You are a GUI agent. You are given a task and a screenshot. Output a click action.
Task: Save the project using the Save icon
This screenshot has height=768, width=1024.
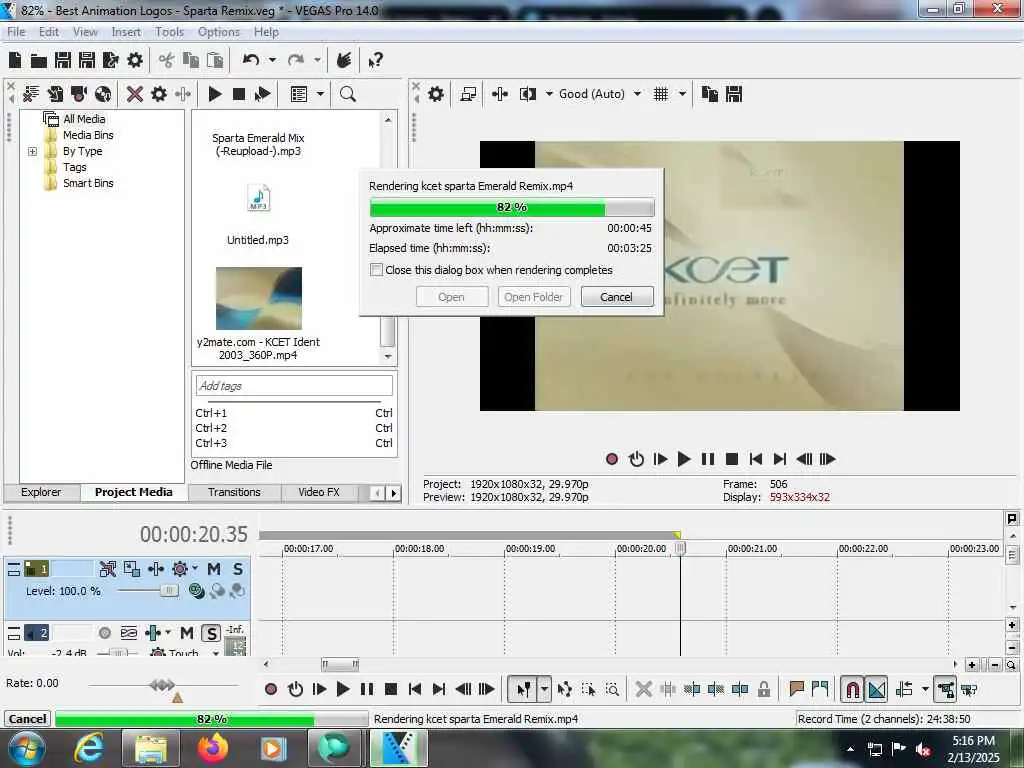63,61
